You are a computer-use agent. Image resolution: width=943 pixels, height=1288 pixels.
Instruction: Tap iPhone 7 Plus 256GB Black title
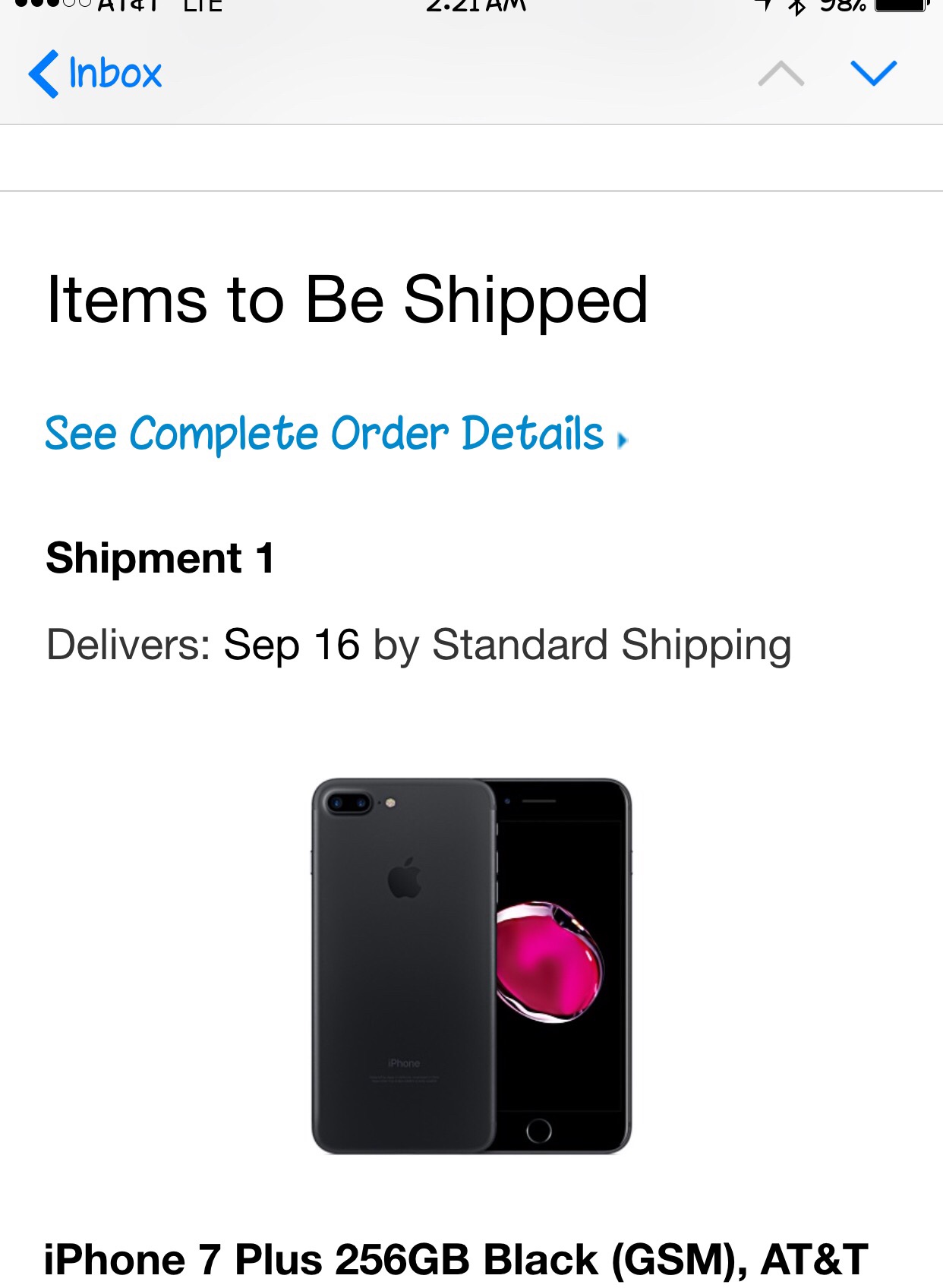pyautogui.click(x=456, y=1259)
